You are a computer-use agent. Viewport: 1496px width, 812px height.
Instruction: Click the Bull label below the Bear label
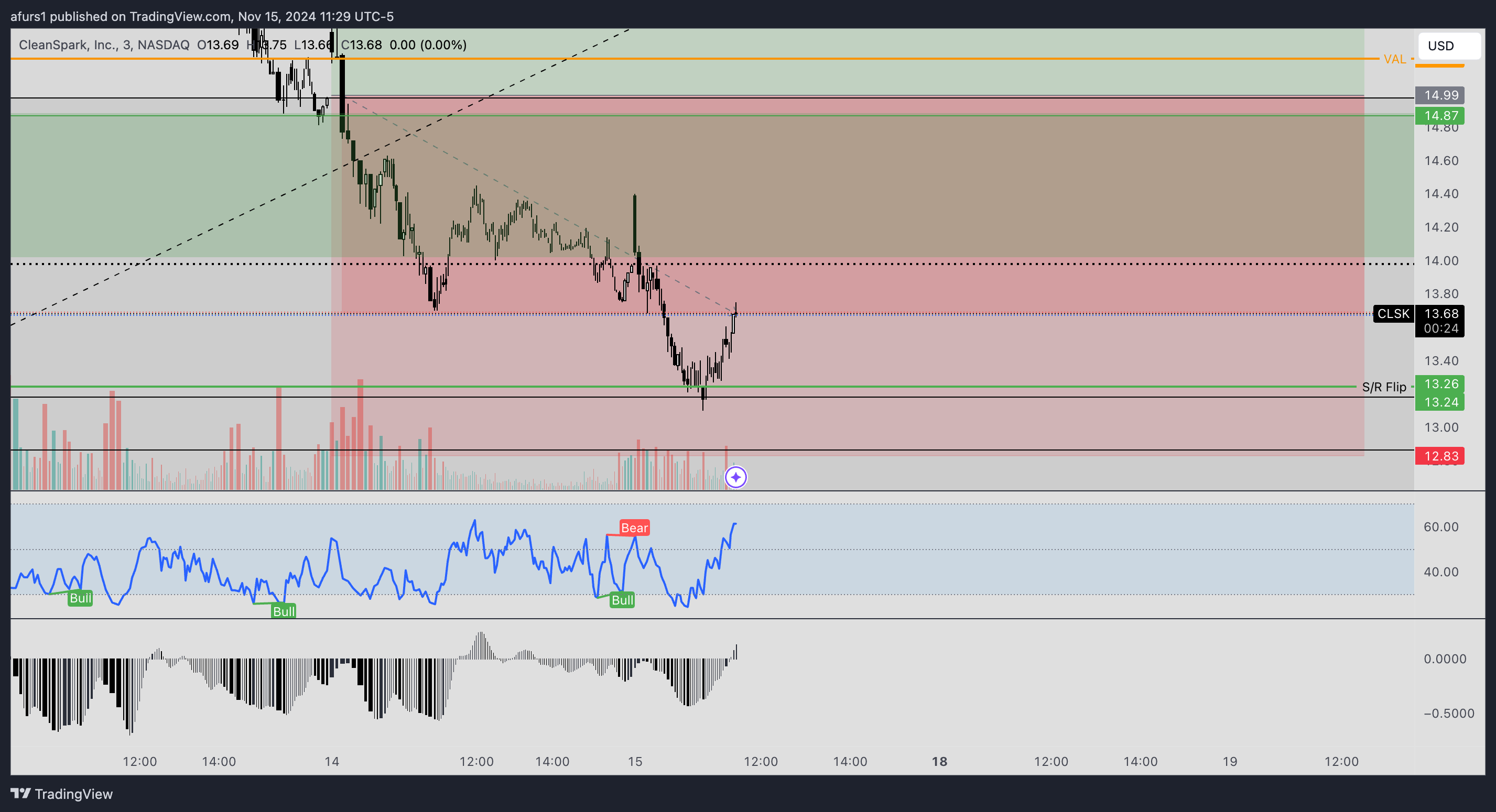[x=622, y=599]
